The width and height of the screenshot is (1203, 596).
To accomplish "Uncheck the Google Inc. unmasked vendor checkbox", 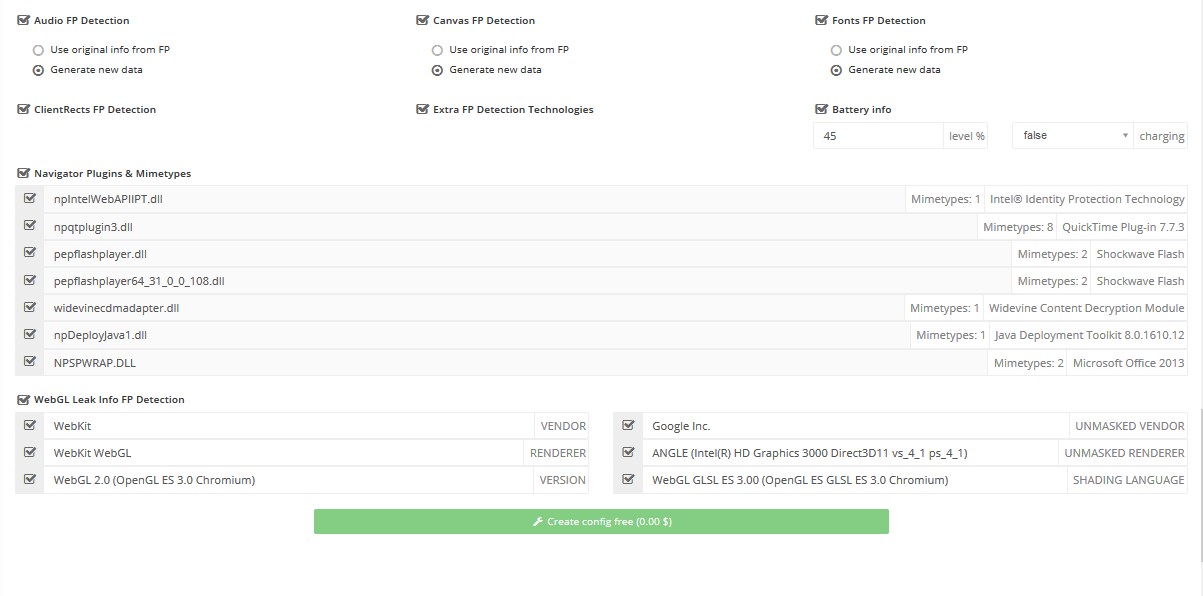I will (x=628, y=426).
